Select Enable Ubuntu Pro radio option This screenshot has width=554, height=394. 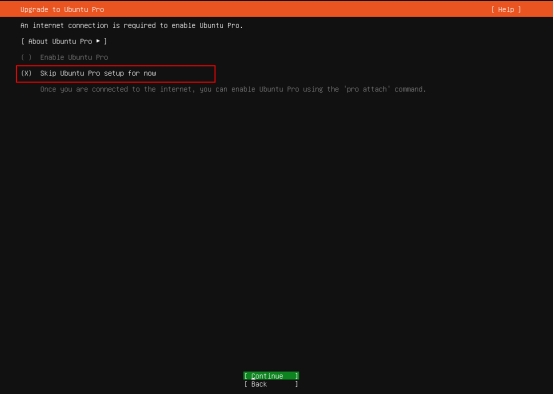coord(64,57)
